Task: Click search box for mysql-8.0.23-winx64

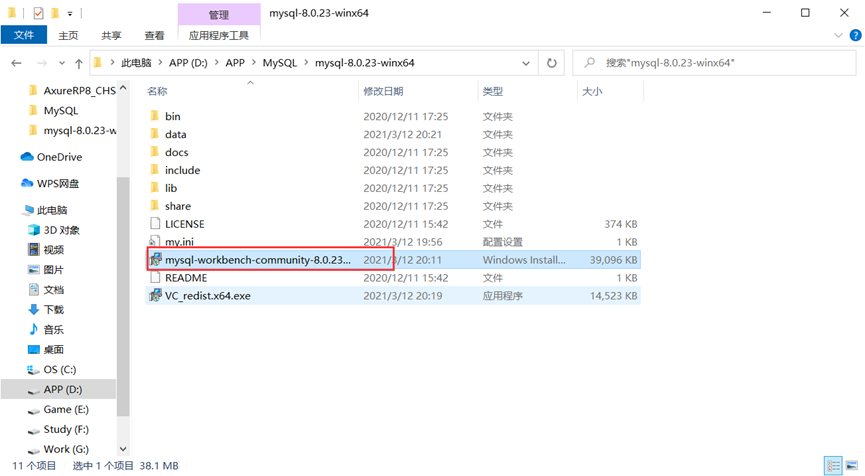Action: click(x=714, y=63)
